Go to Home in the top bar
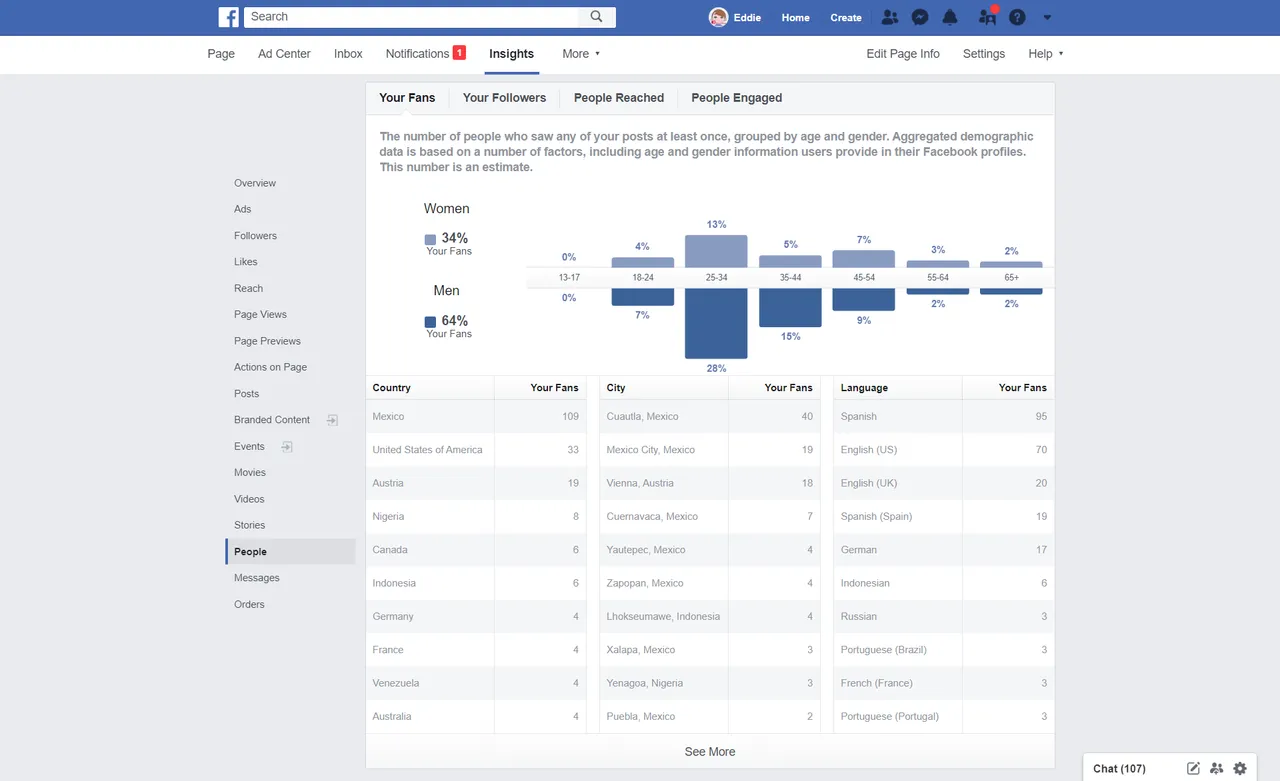This screenshot has width=1280, height=781. pyautogui.click(x=795, y=18)
